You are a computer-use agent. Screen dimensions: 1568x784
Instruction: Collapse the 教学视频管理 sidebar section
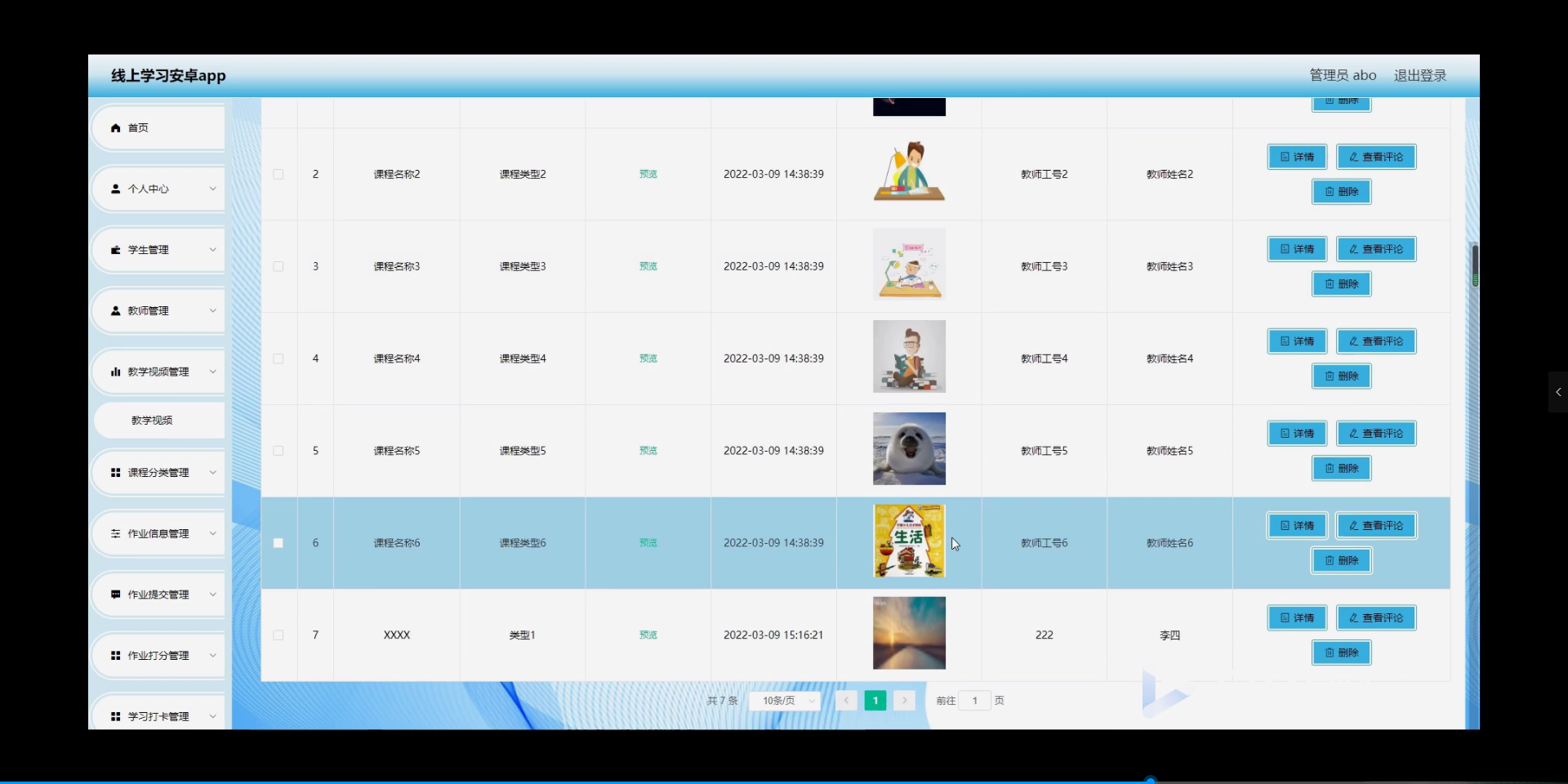[158, 372]
